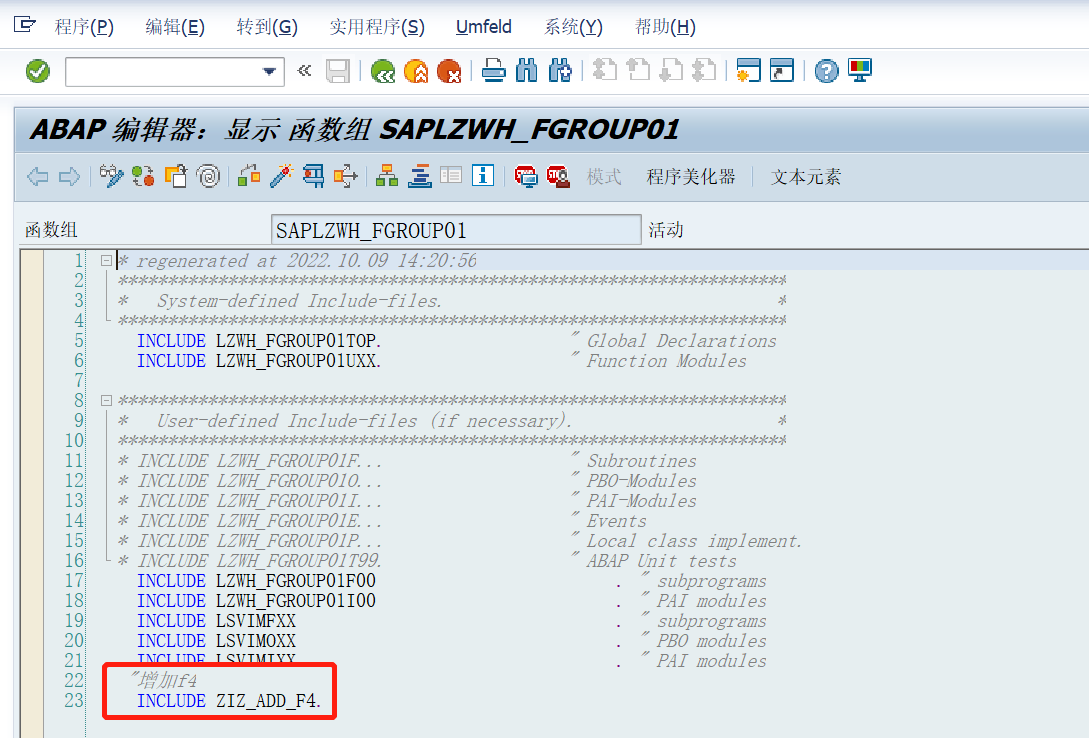Open the Umfeld menu
1089x738 pixels.
coord(483,27)
